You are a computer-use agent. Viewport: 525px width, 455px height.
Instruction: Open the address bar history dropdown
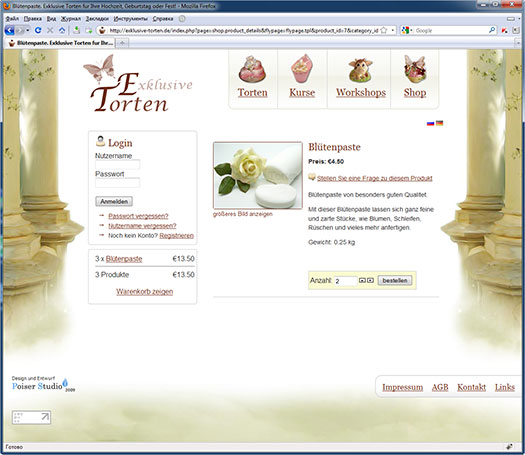point(392,30)
